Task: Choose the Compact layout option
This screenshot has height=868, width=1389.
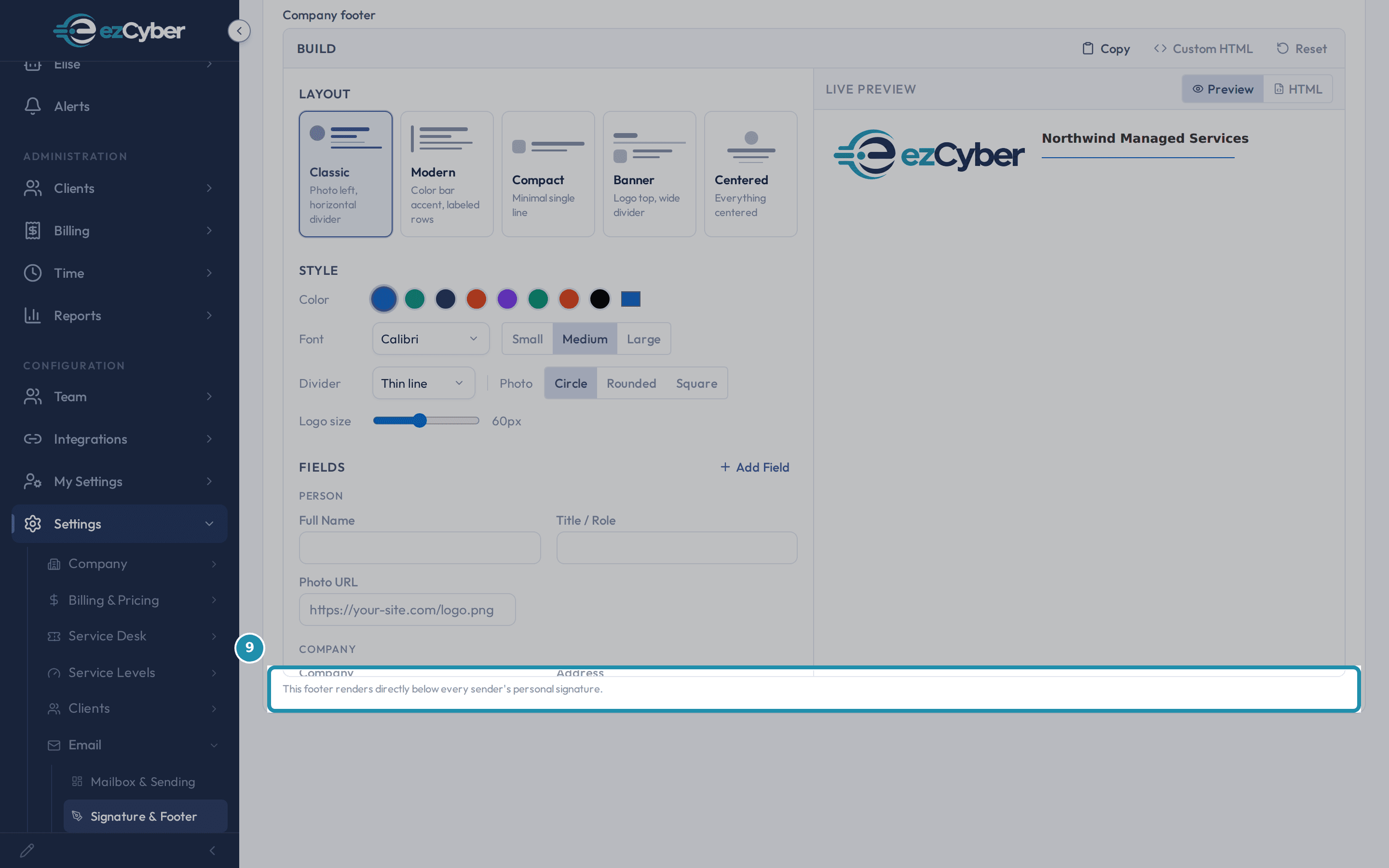Action: (548, 174)
